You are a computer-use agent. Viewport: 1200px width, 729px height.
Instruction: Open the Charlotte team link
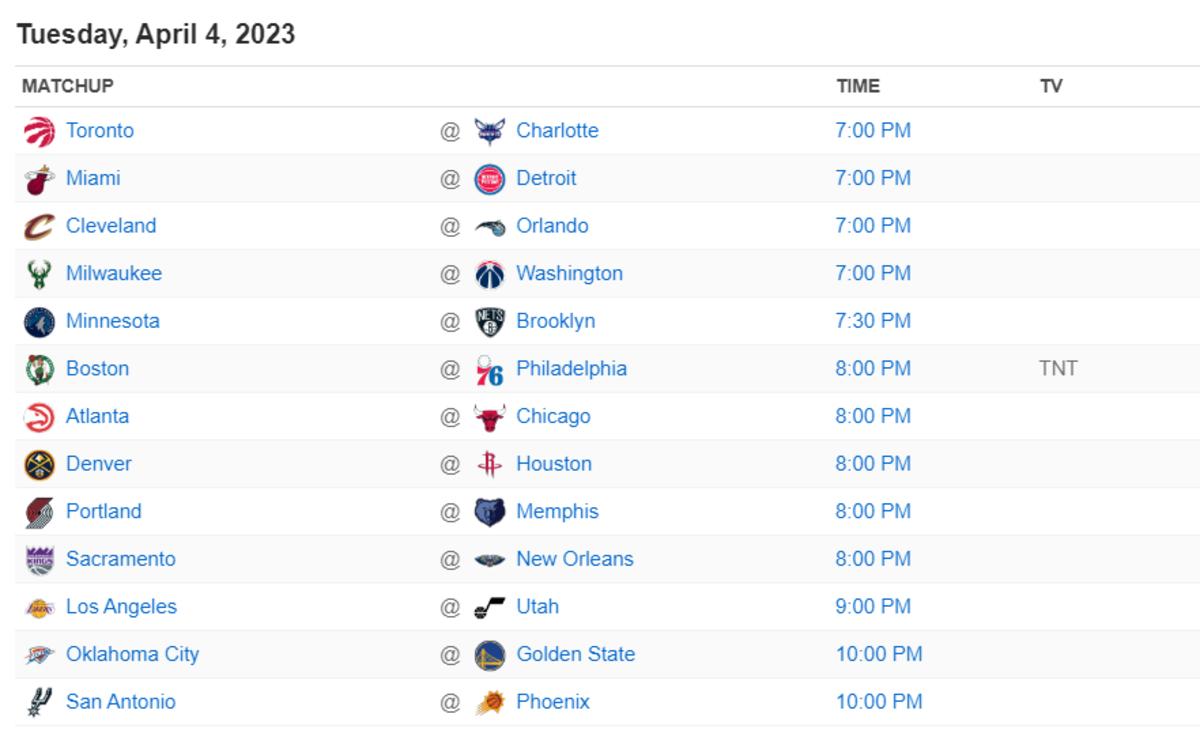point(557,130)
